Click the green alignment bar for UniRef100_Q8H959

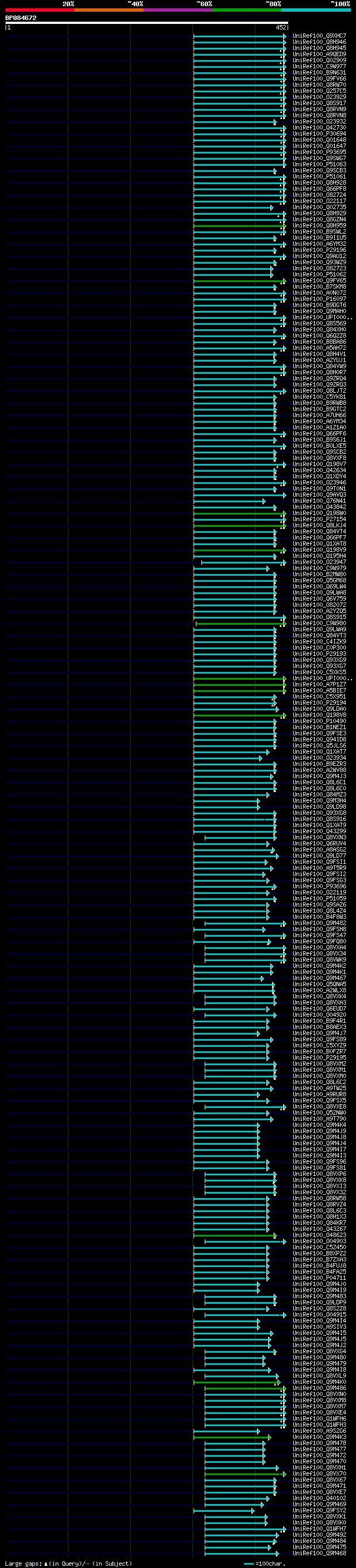tap(239, 226)
